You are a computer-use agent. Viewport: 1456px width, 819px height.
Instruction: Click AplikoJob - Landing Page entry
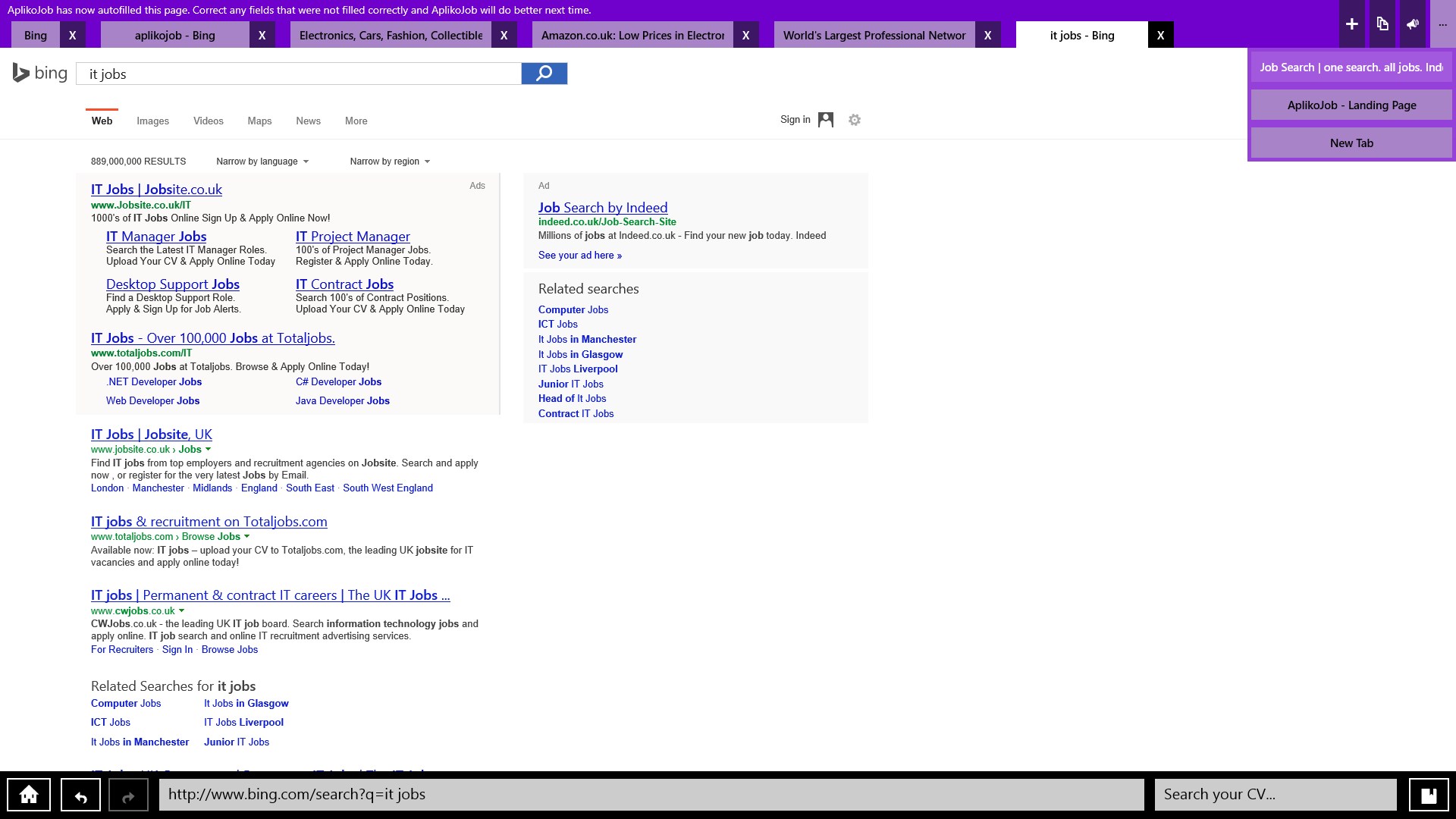tap(1351, 105)
